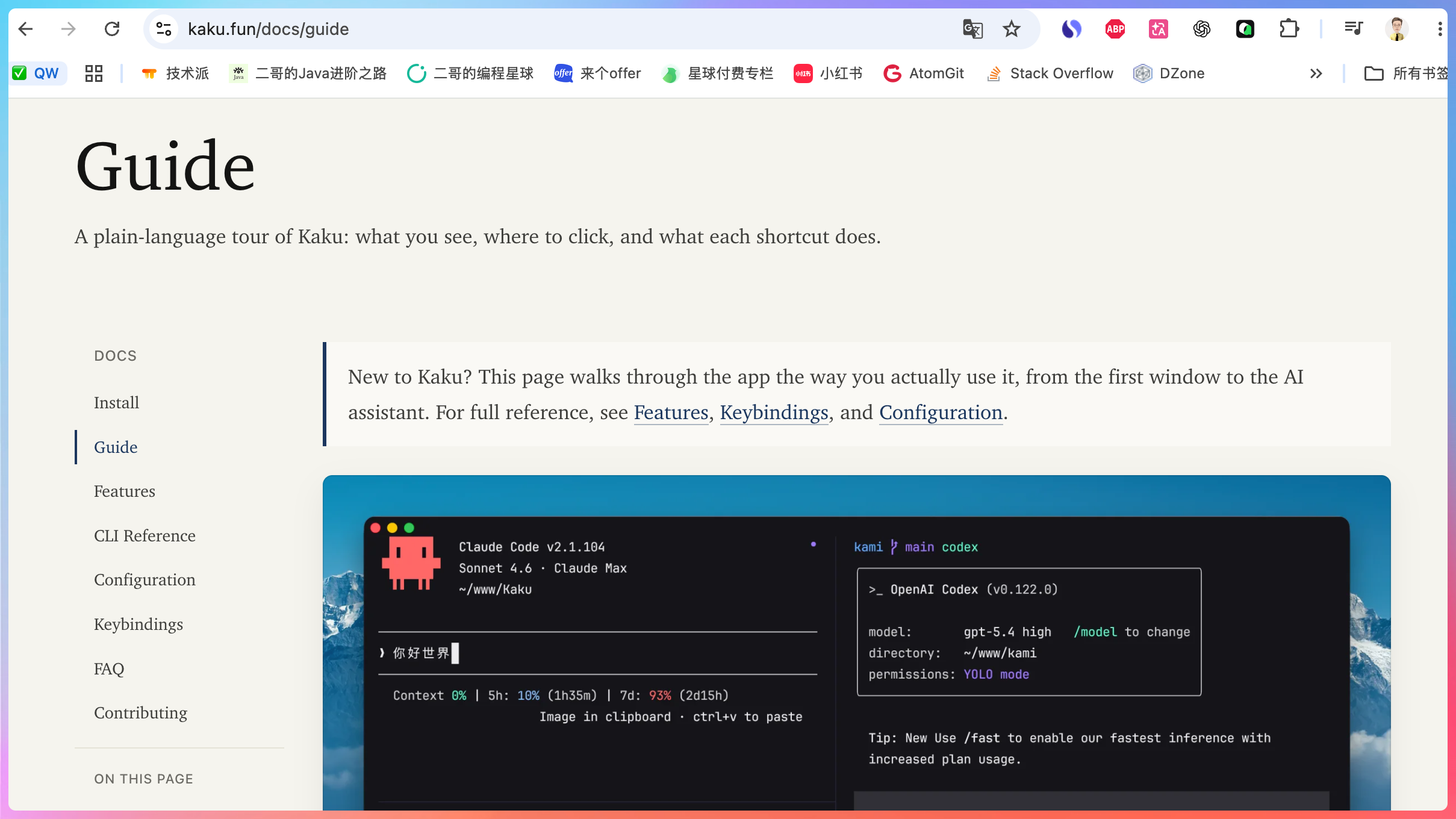This screenshot has height=819, width=1456.
Task: Click the browser forward arrow
Action: click(69, 29)
